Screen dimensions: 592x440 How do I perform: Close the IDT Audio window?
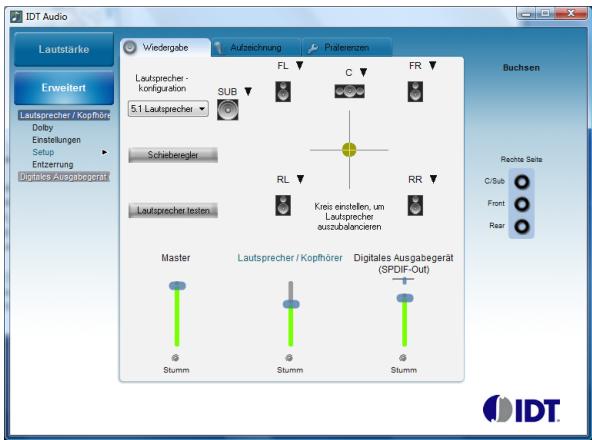tap(571, 13)
